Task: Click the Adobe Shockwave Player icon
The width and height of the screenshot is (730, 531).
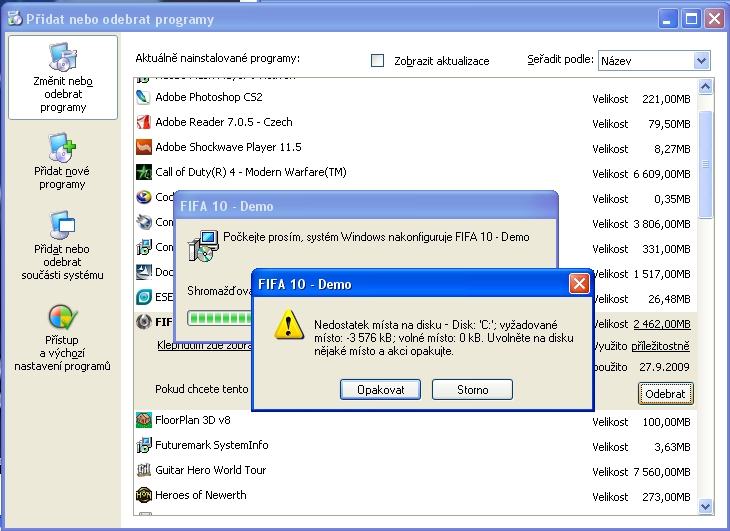Action: (143, 147)
